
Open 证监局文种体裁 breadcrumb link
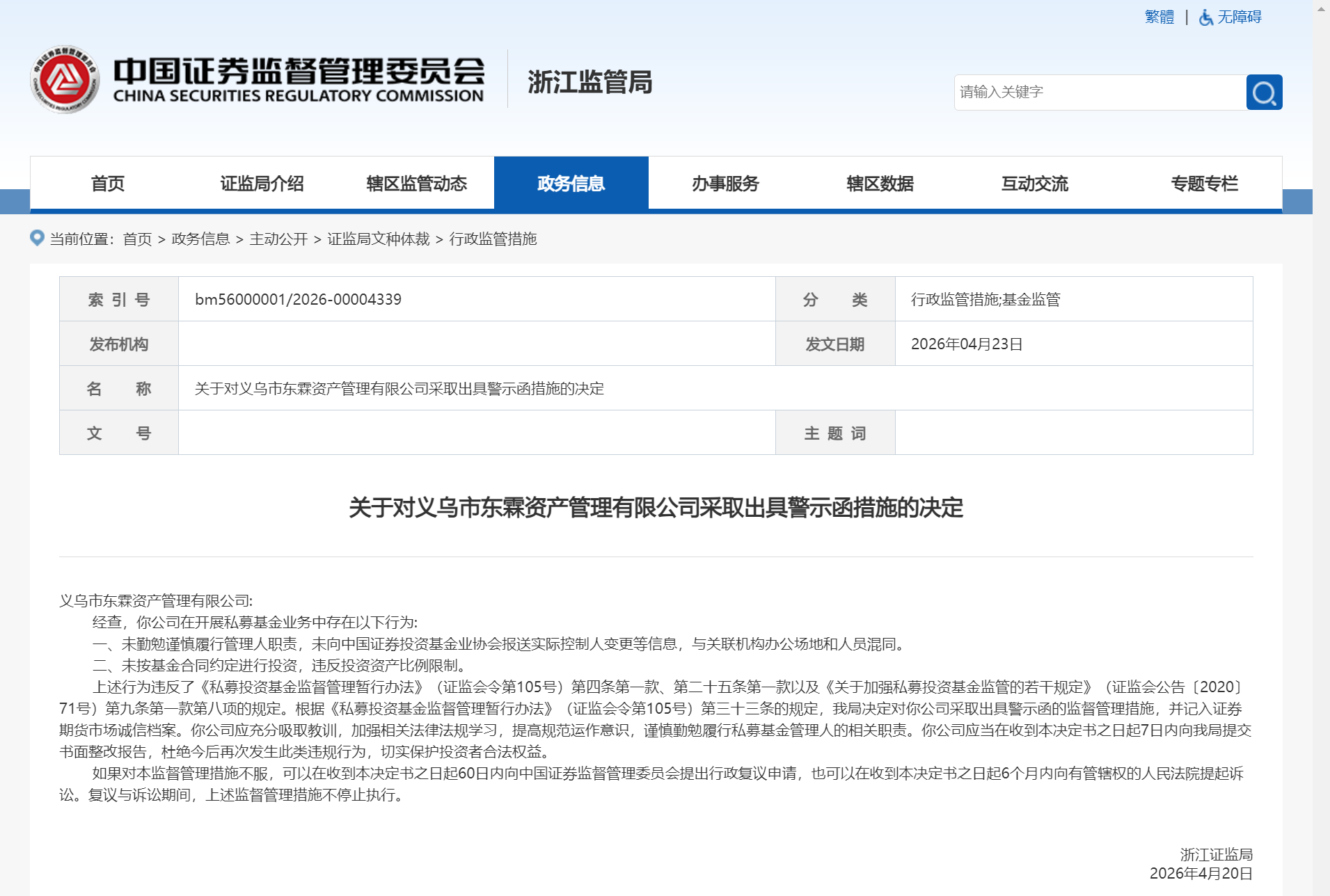click(x=379, y=239)
